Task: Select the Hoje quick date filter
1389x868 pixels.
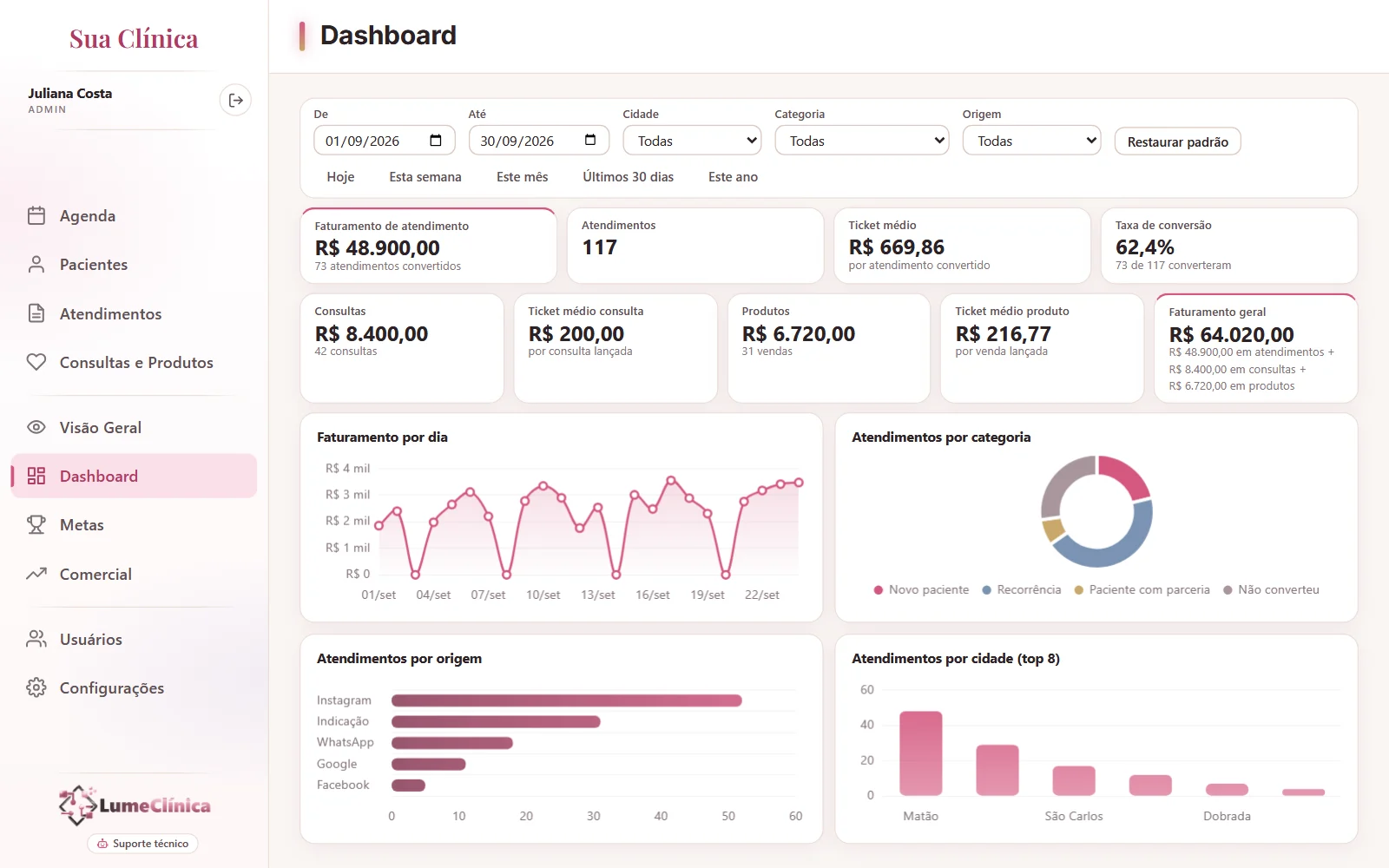Action: click(x=340, y=177)
